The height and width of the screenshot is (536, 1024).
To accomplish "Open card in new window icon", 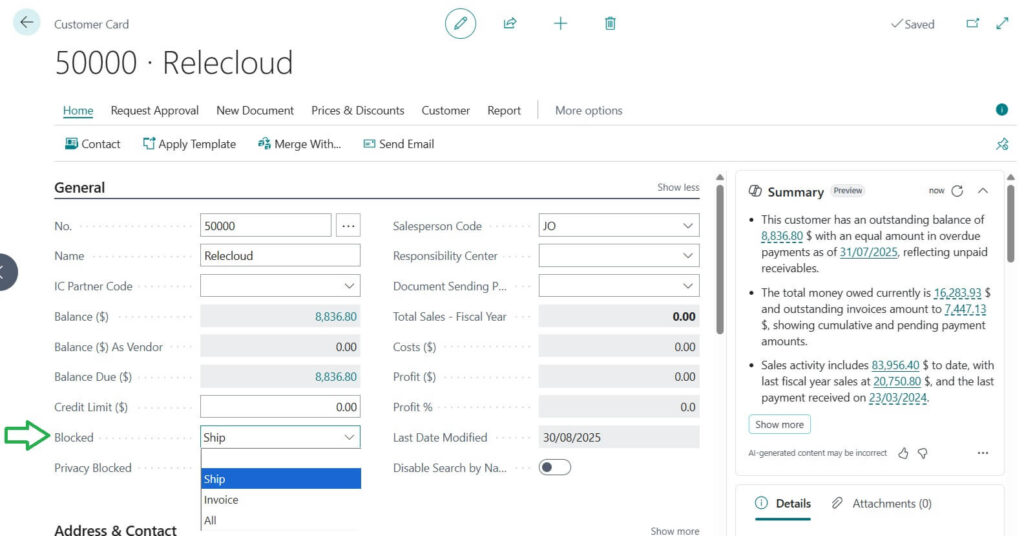I will click(x=972, y=23).
